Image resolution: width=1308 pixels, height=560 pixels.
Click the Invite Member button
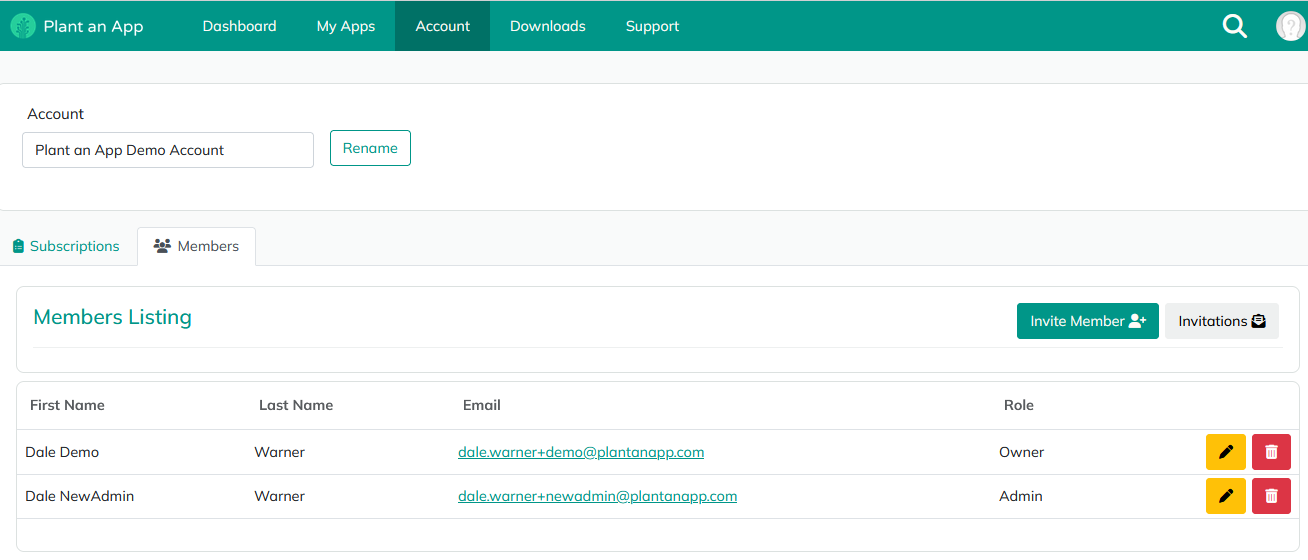click(1087, 321)
